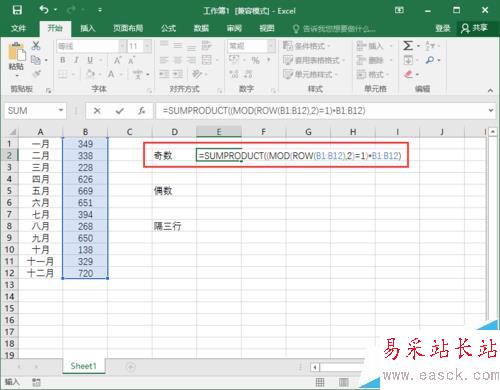The height and width of the screenshot is (390, 500).
Task: Click the Font Color A icon
Action: [111, 74]
